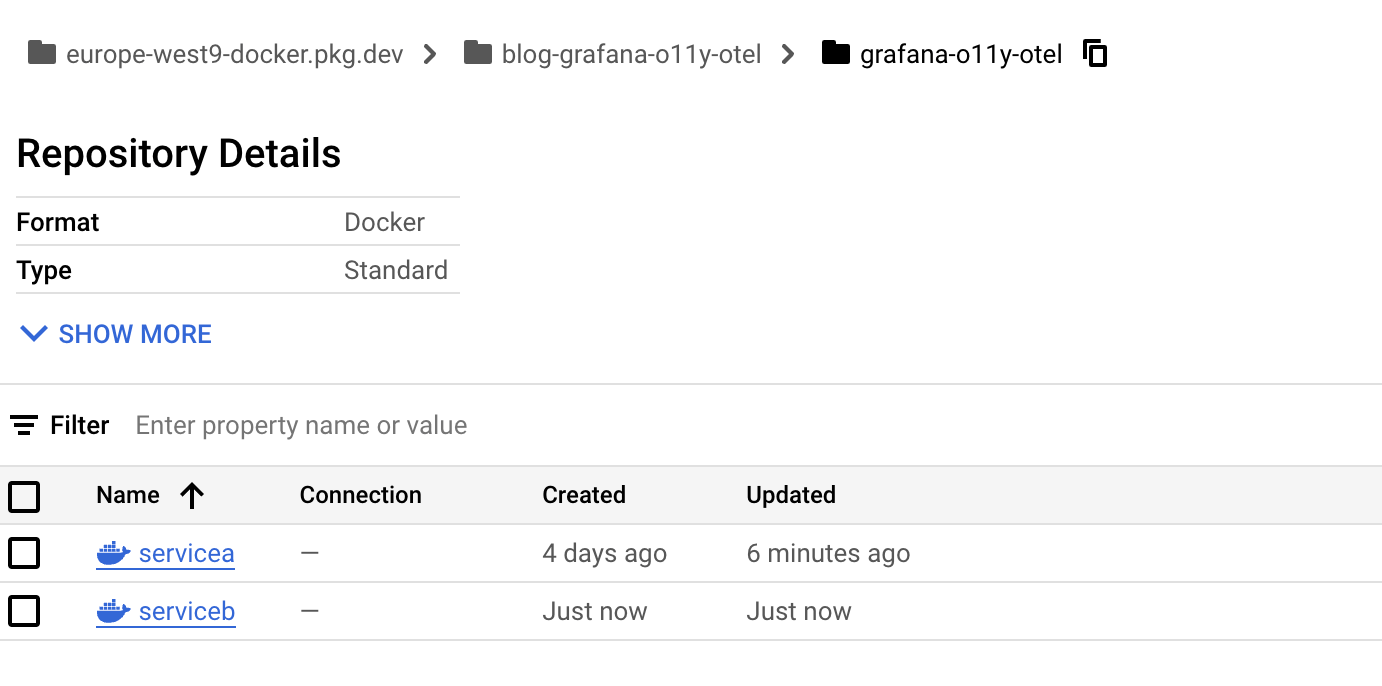Go to europe-west9-docker.pkg.dev breadcrumb
Image resolution: width=1382 pixels, height=686 pixels.
[234, 54]
